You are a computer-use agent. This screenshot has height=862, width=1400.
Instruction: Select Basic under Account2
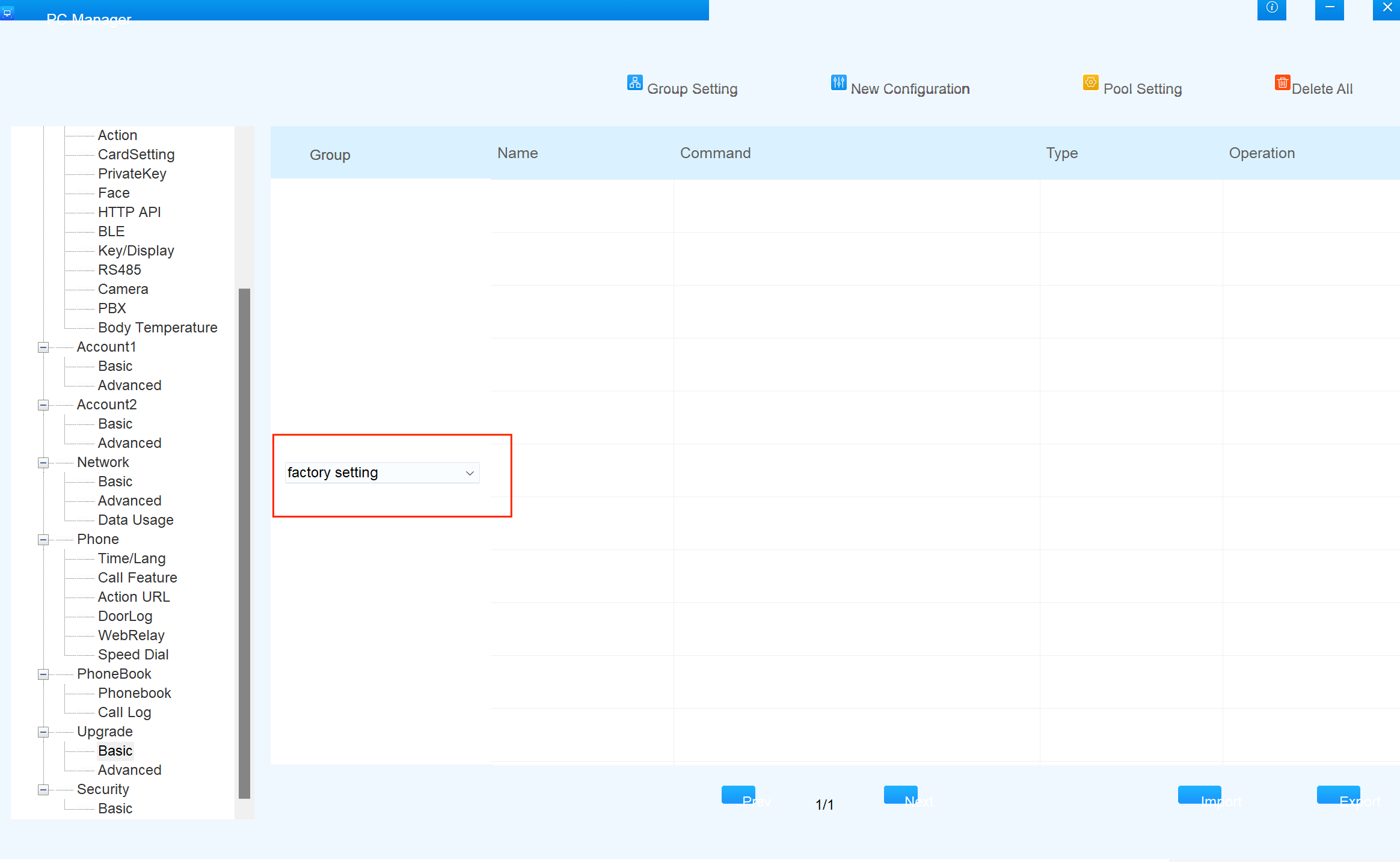115,424
